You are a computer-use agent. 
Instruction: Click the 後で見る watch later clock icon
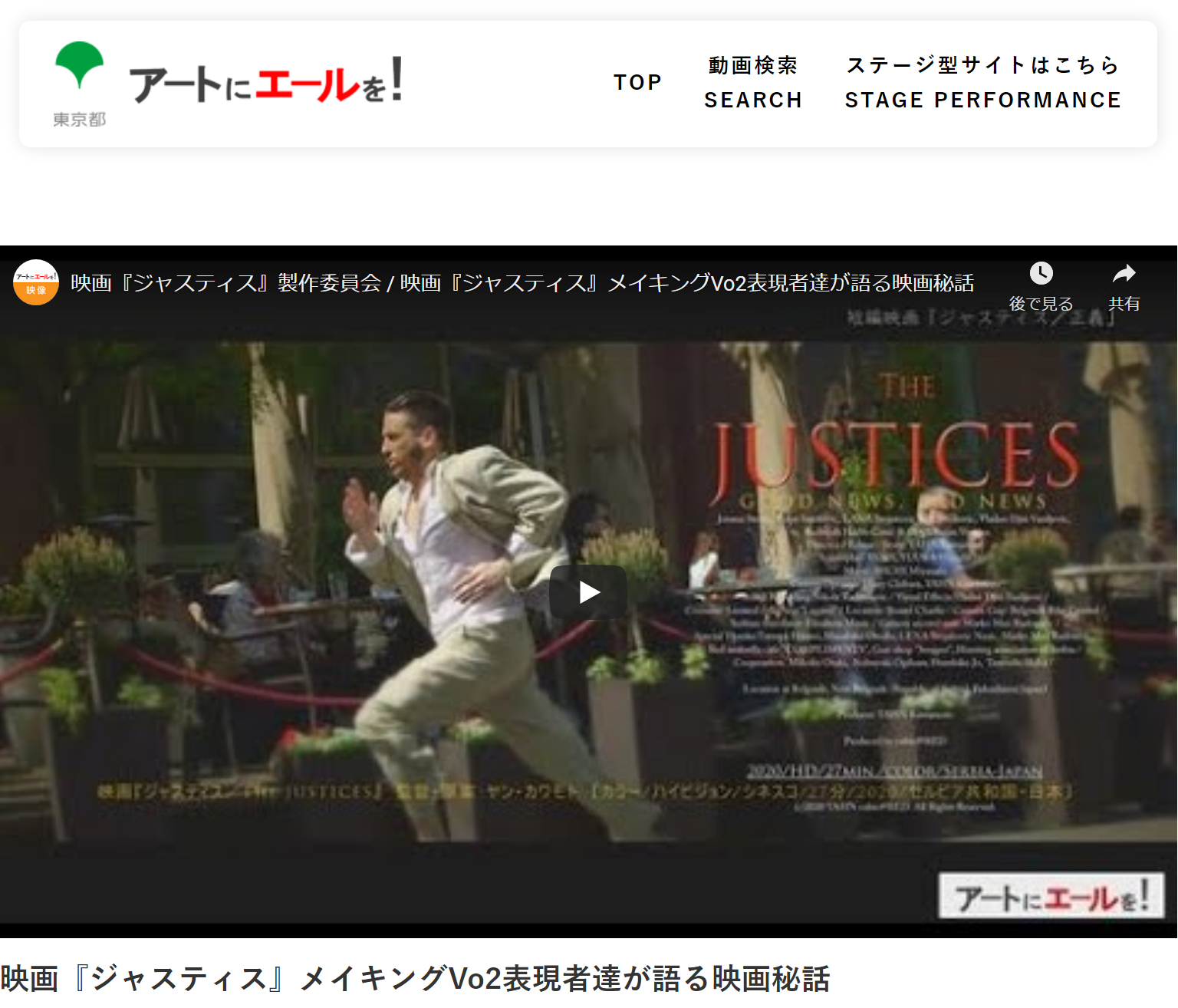1041,274
